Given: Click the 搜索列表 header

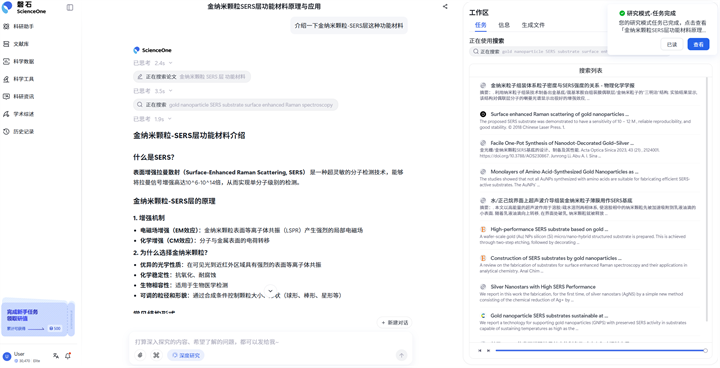Looking at the screenshot, I should (x=591, y=70).
